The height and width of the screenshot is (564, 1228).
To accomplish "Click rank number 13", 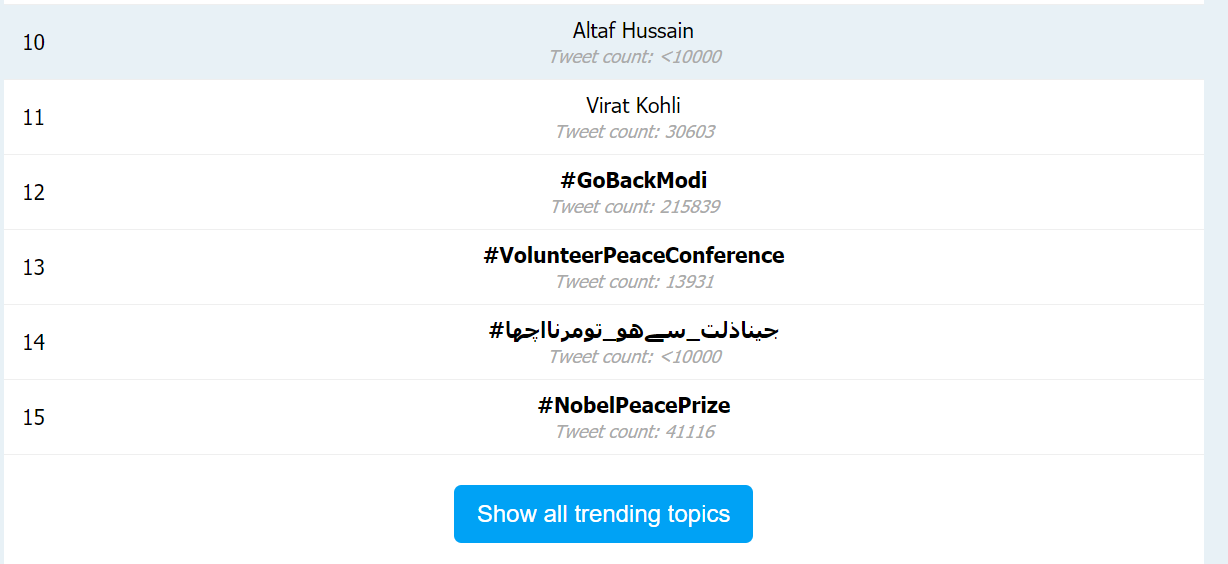I will click(34, 268).
